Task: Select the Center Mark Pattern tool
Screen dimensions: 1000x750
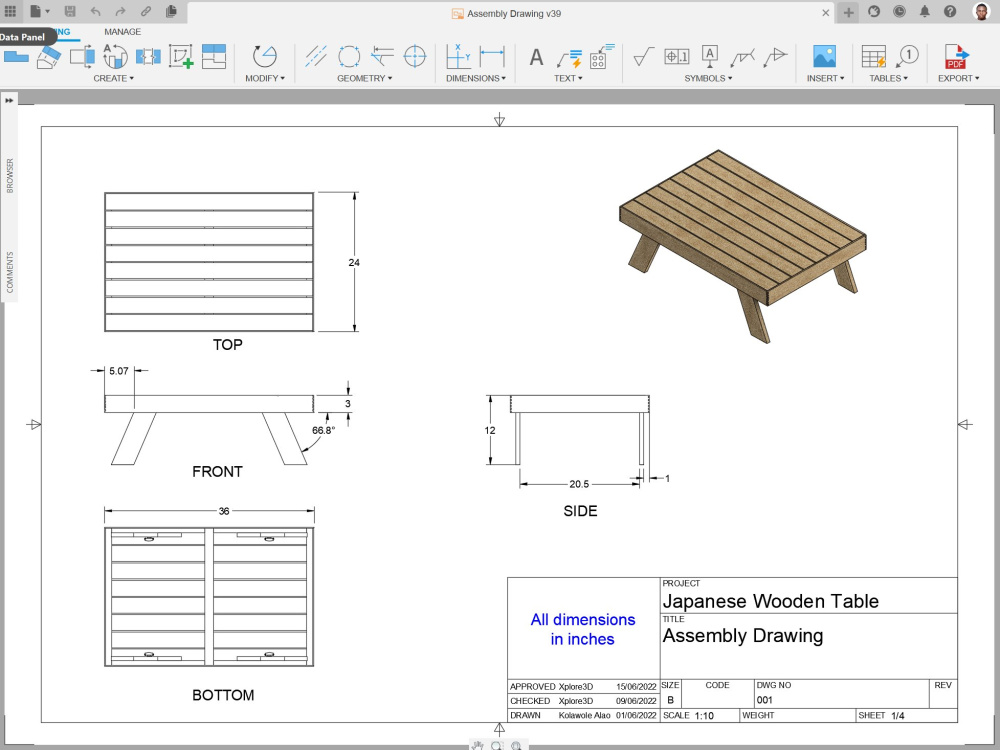Action: pos(349,57)
